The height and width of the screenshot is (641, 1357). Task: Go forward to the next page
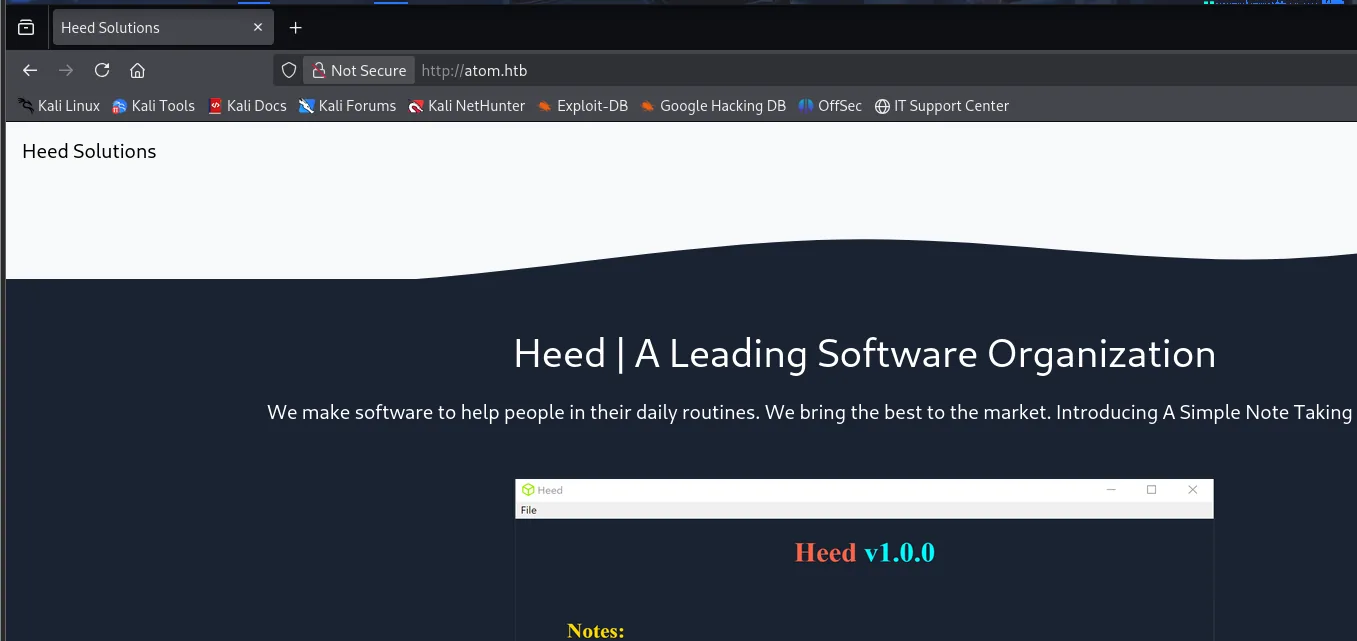tap(66, 70)
